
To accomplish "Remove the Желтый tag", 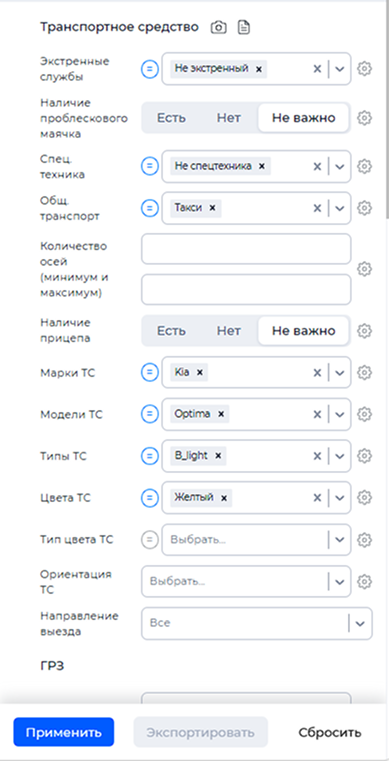I will pyautogui.click(x=224, y=497).
